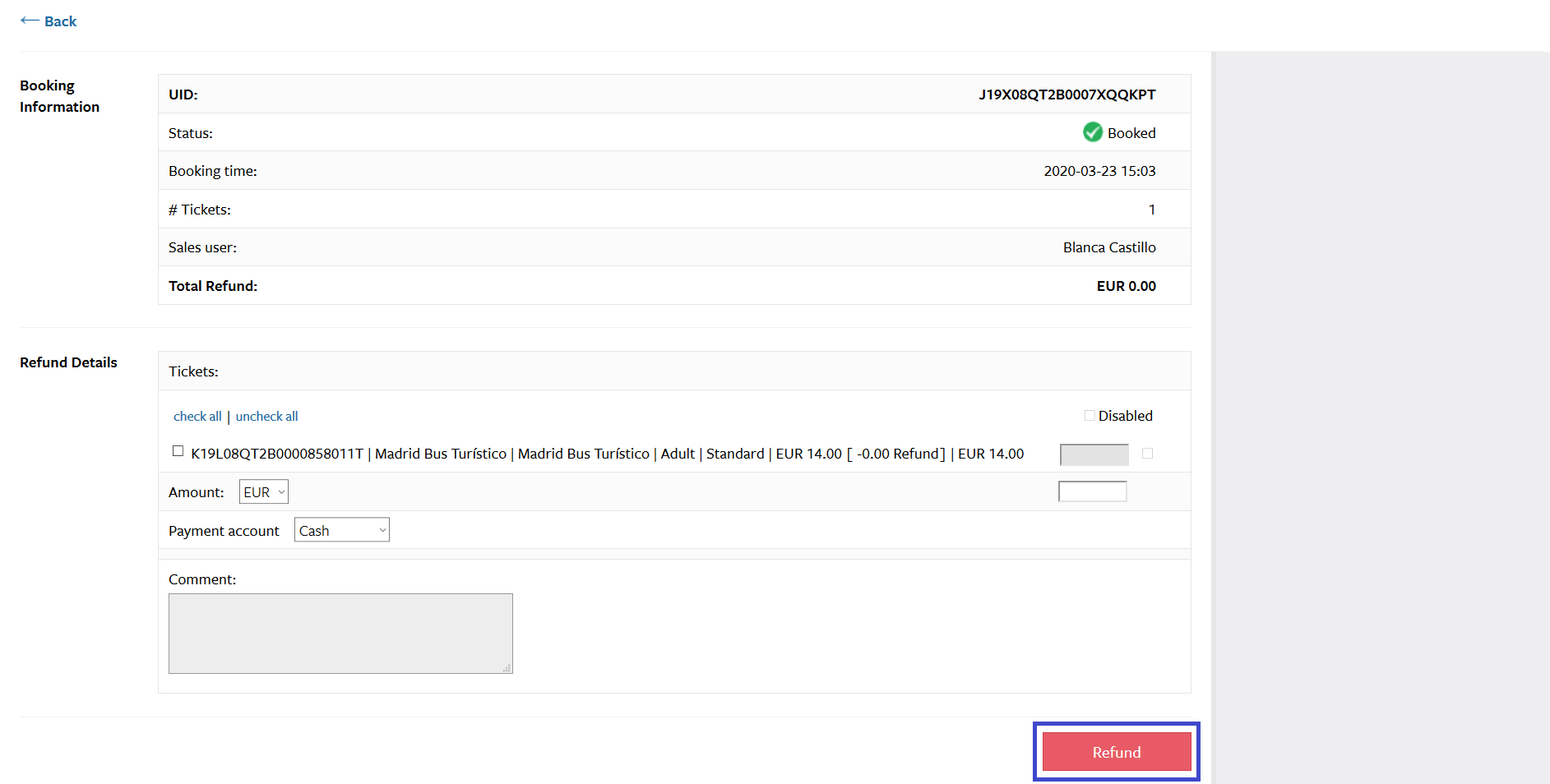Click the uncheck all link

pos(266,416)
